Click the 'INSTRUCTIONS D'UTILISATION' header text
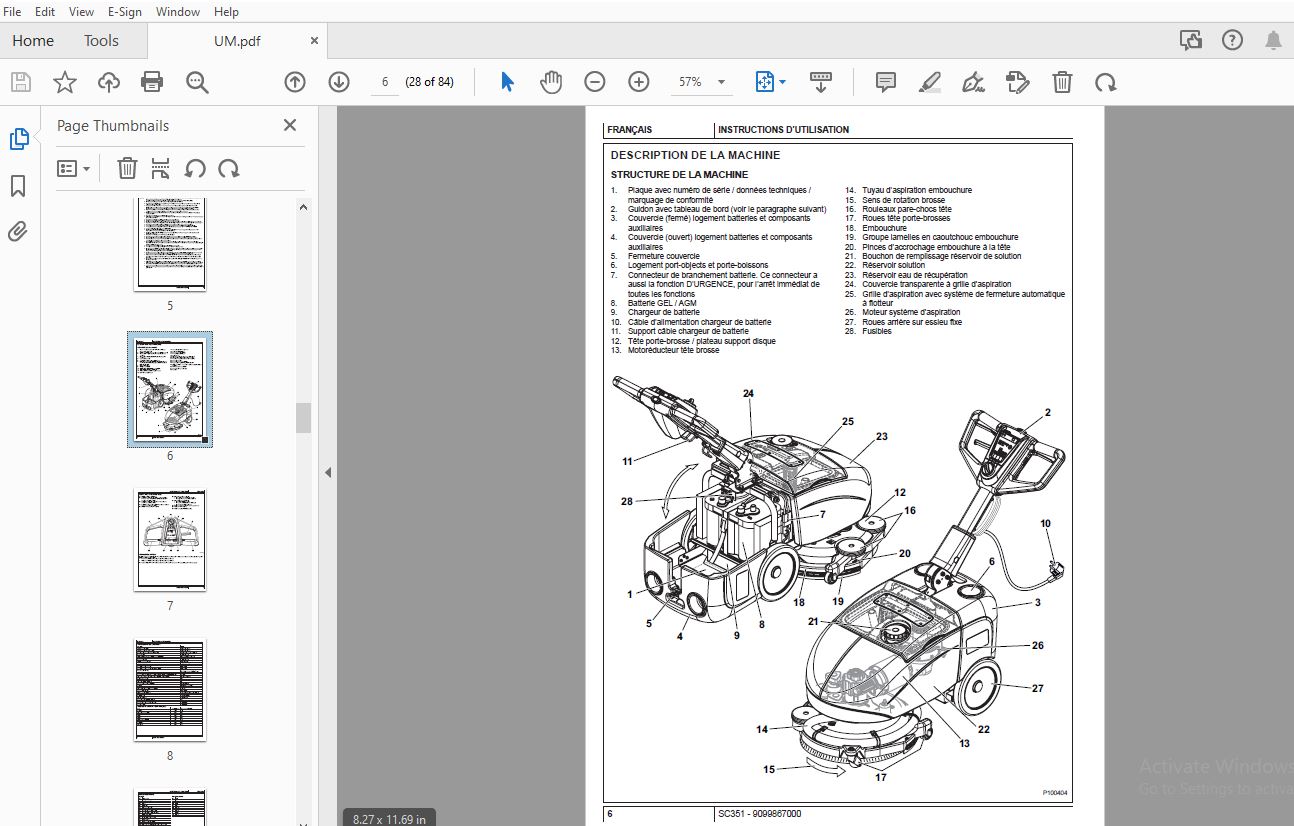 pos(783,129)
